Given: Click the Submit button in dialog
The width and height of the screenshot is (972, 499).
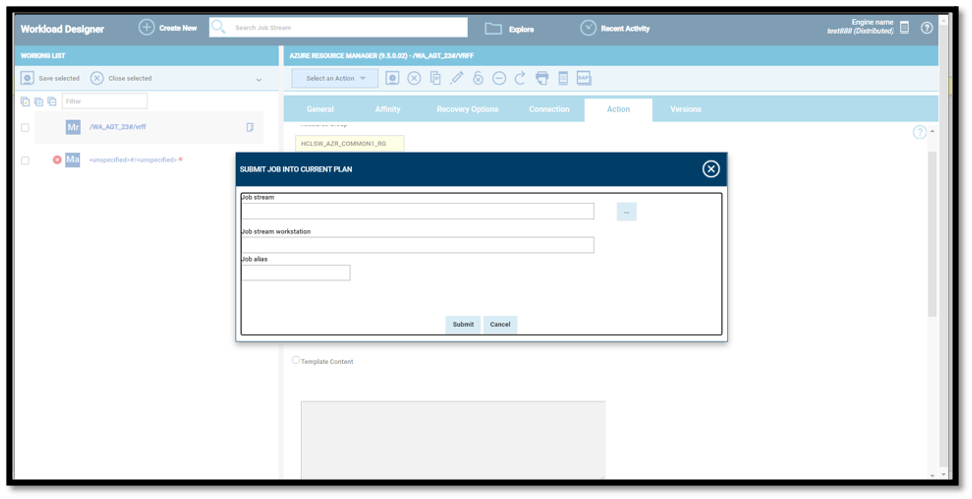Looking at the screenshot, I should [463, 324].
